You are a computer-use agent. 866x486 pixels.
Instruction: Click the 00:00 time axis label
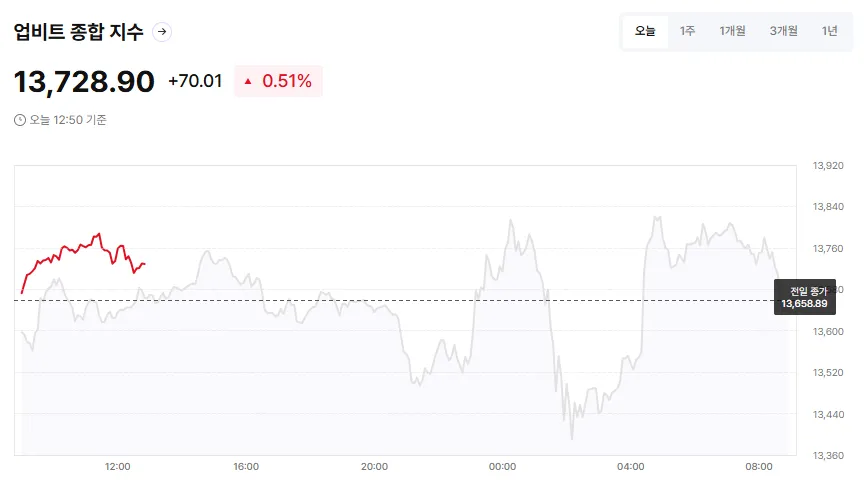coord(502,467)
